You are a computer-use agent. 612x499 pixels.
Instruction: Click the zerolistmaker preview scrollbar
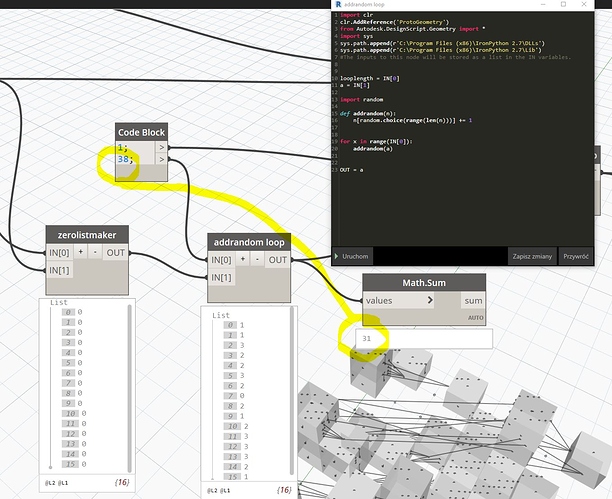[130, 388]
